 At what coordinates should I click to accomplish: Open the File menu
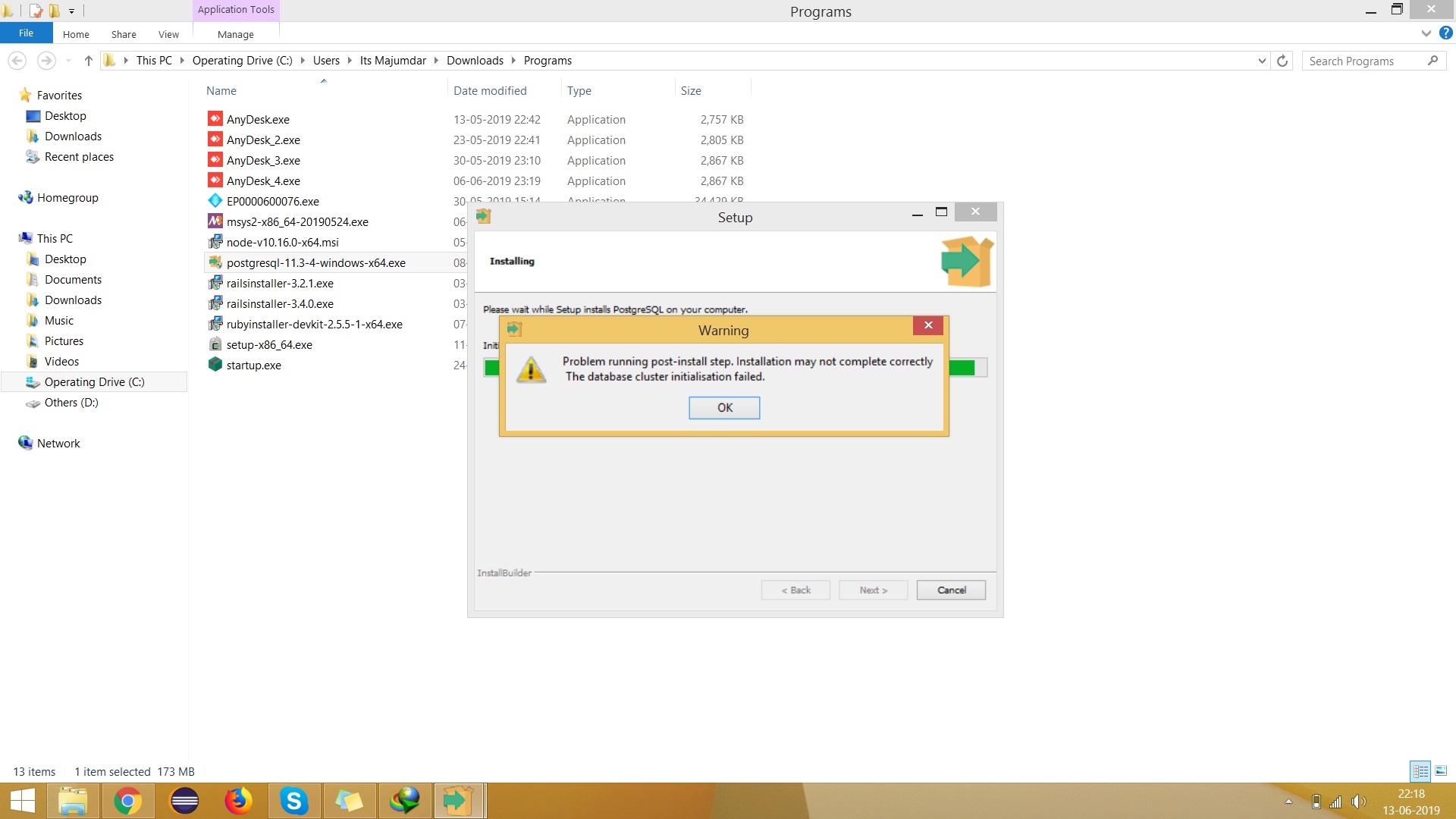click(26, 33)
